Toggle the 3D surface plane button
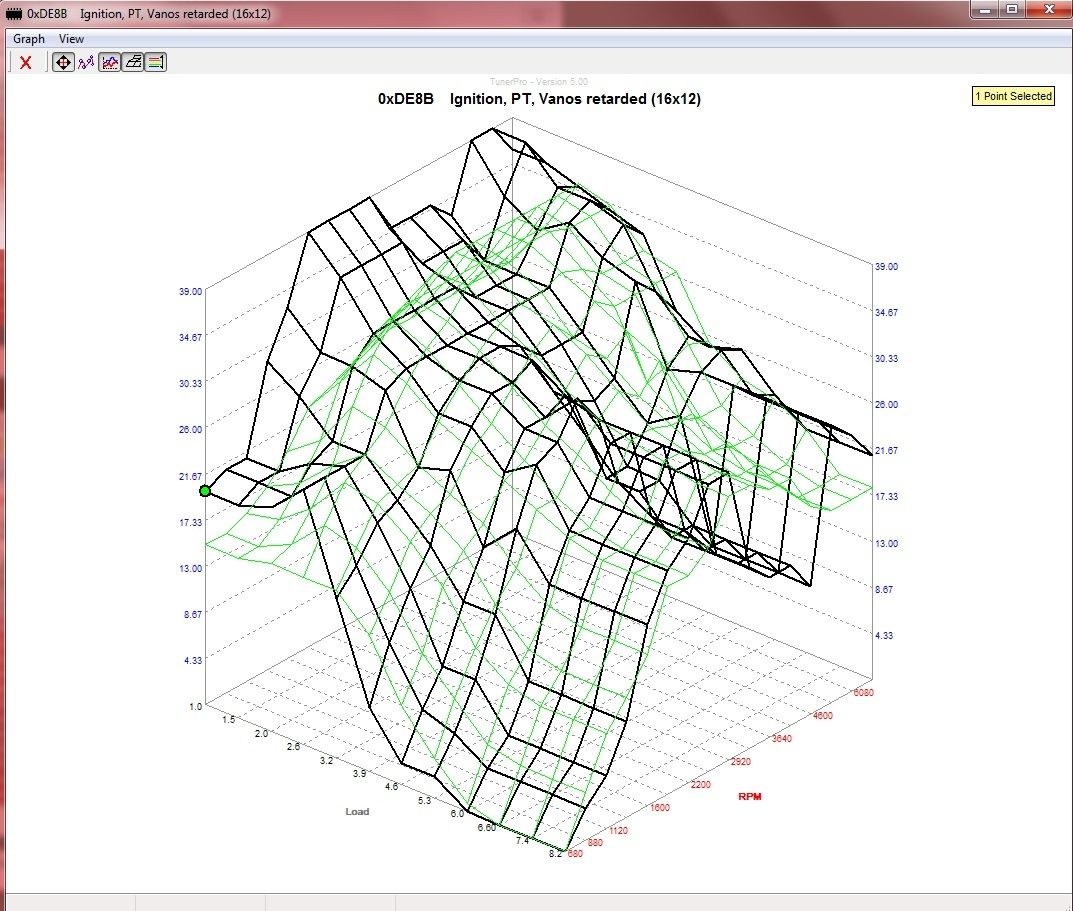 coord(132,63)
